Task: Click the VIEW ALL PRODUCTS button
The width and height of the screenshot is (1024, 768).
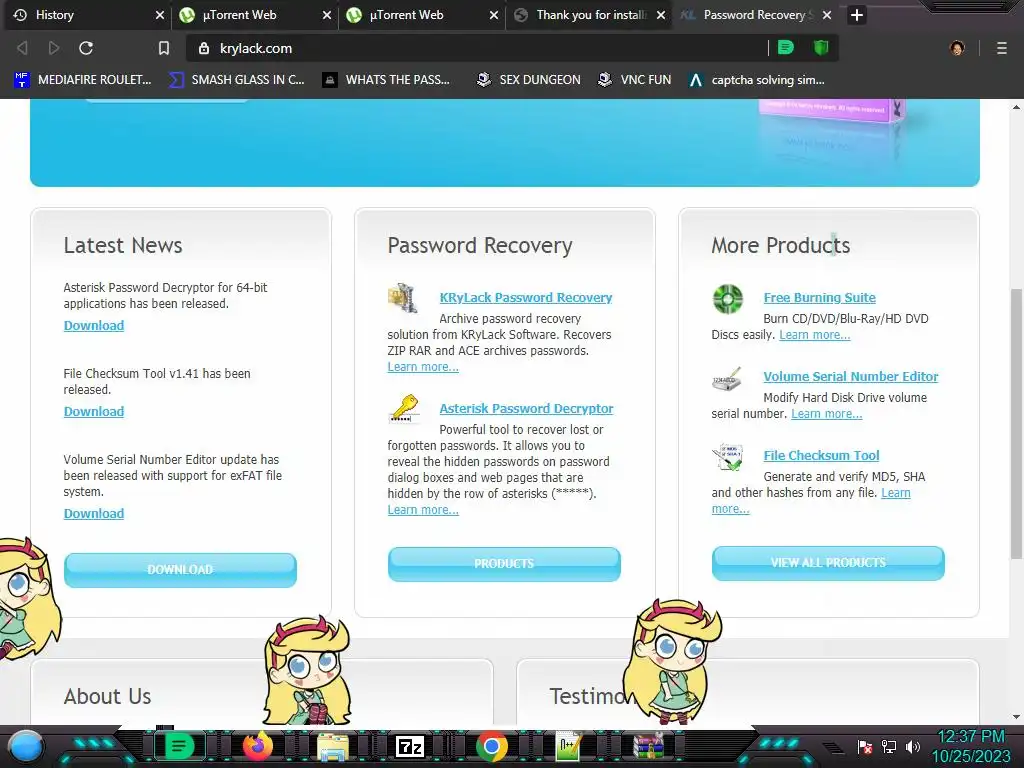Action: (828, 563)
